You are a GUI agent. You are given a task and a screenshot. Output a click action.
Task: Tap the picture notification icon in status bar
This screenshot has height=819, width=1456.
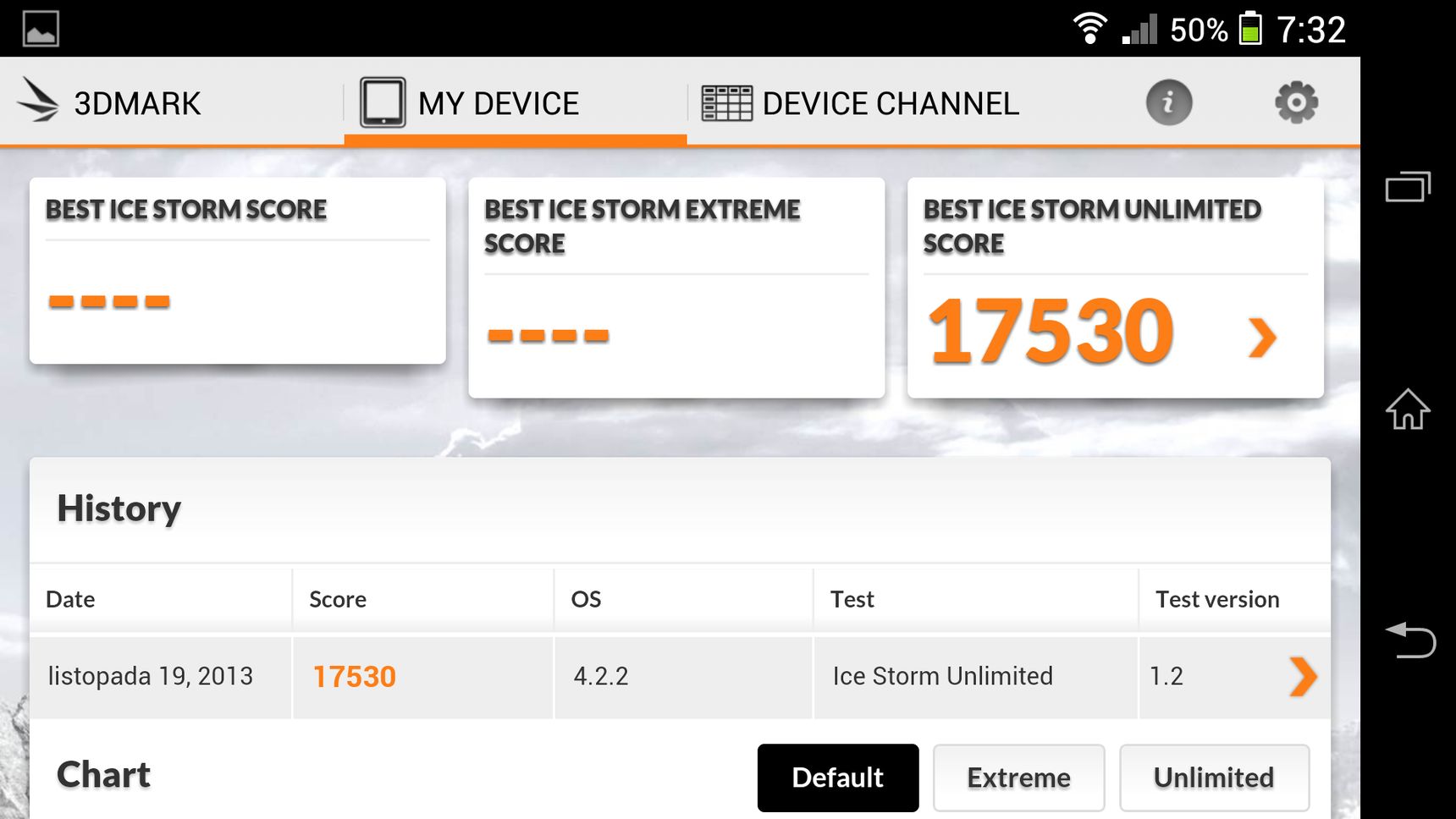41,29
